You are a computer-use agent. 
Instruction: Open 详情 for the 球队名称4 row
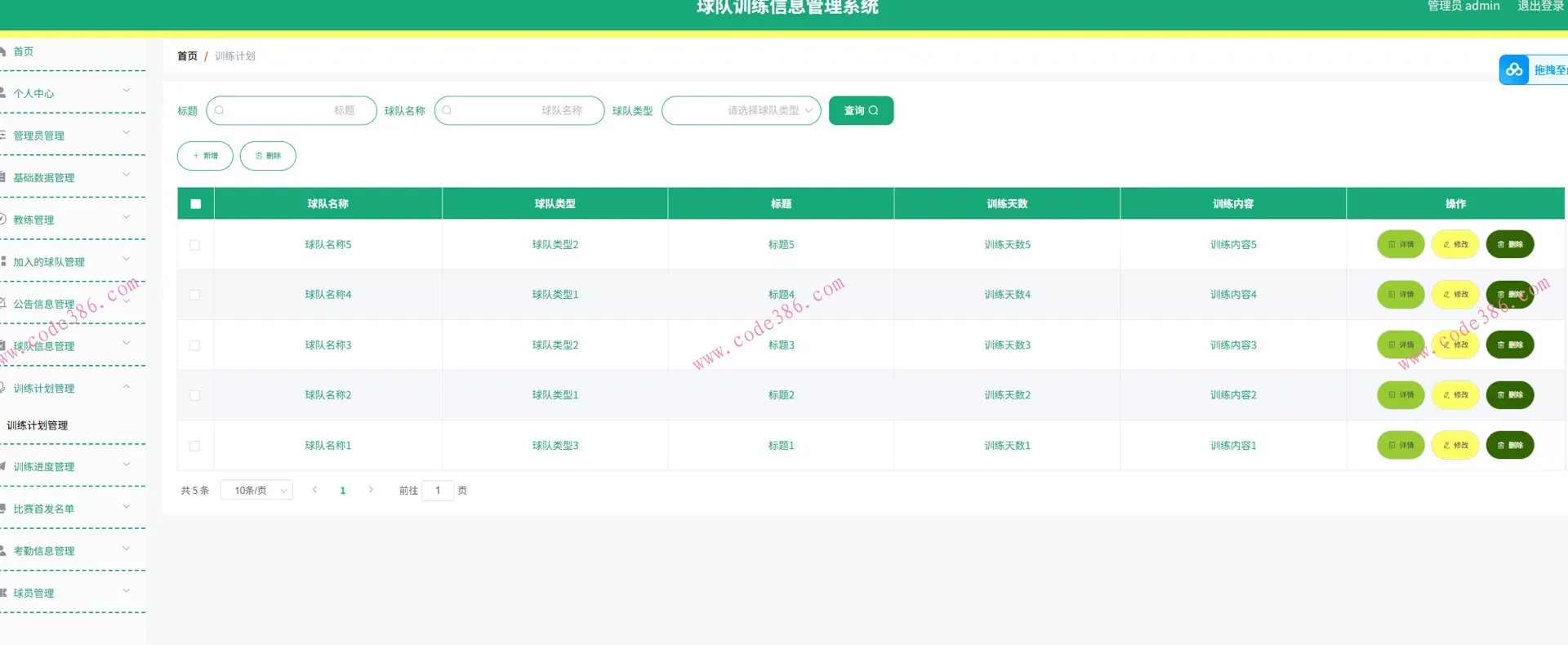(x=1401, y=295)
